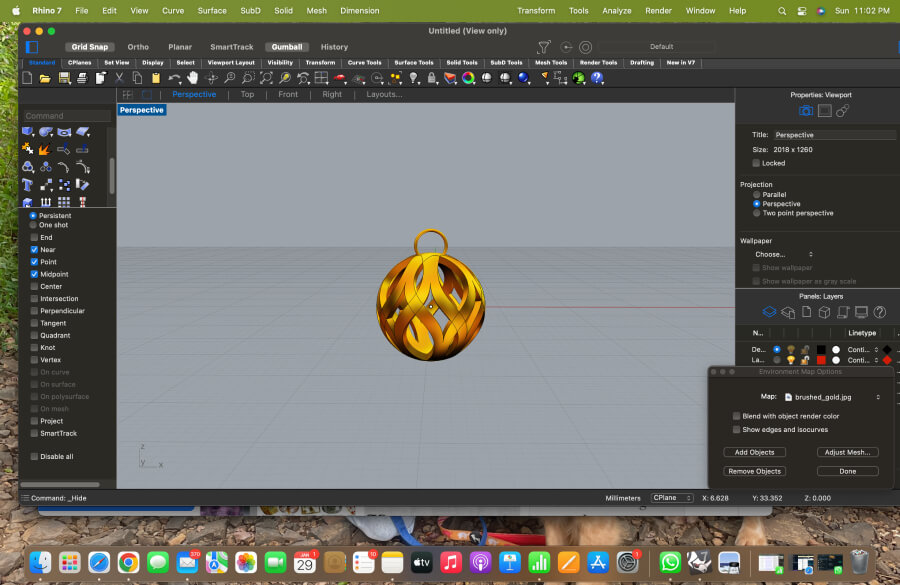The image size is (900, 585).
Task: Click the Help question mark panel icon
Action: pyautogui.click(x=880, y=312)
